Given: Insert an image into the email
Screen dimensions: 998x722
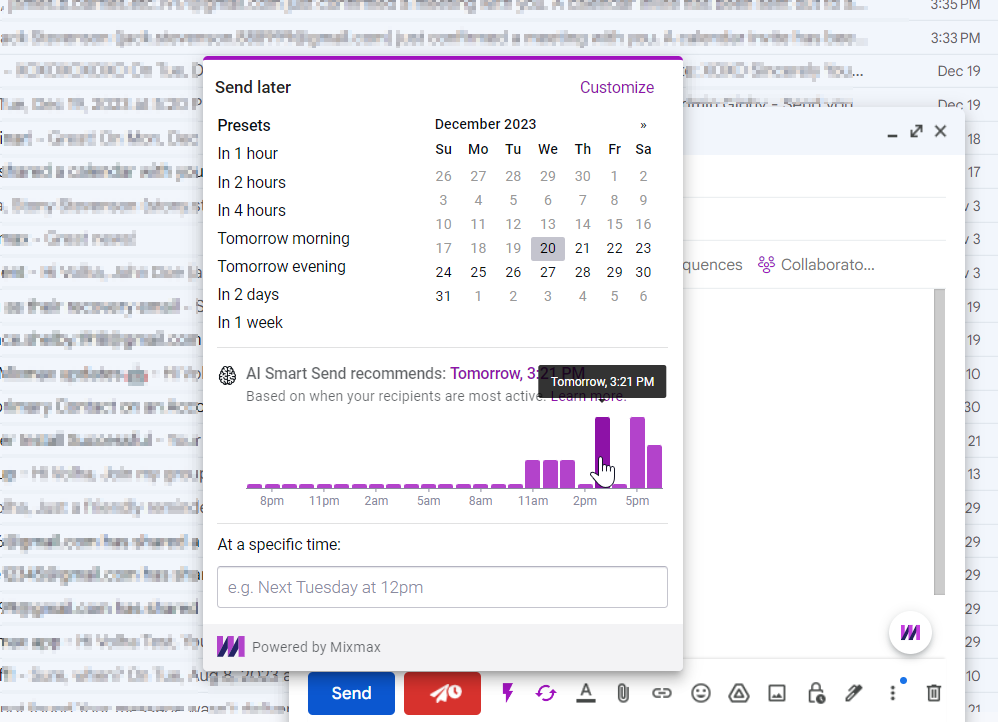Looking at the screenshot, I should pos(777,692).
